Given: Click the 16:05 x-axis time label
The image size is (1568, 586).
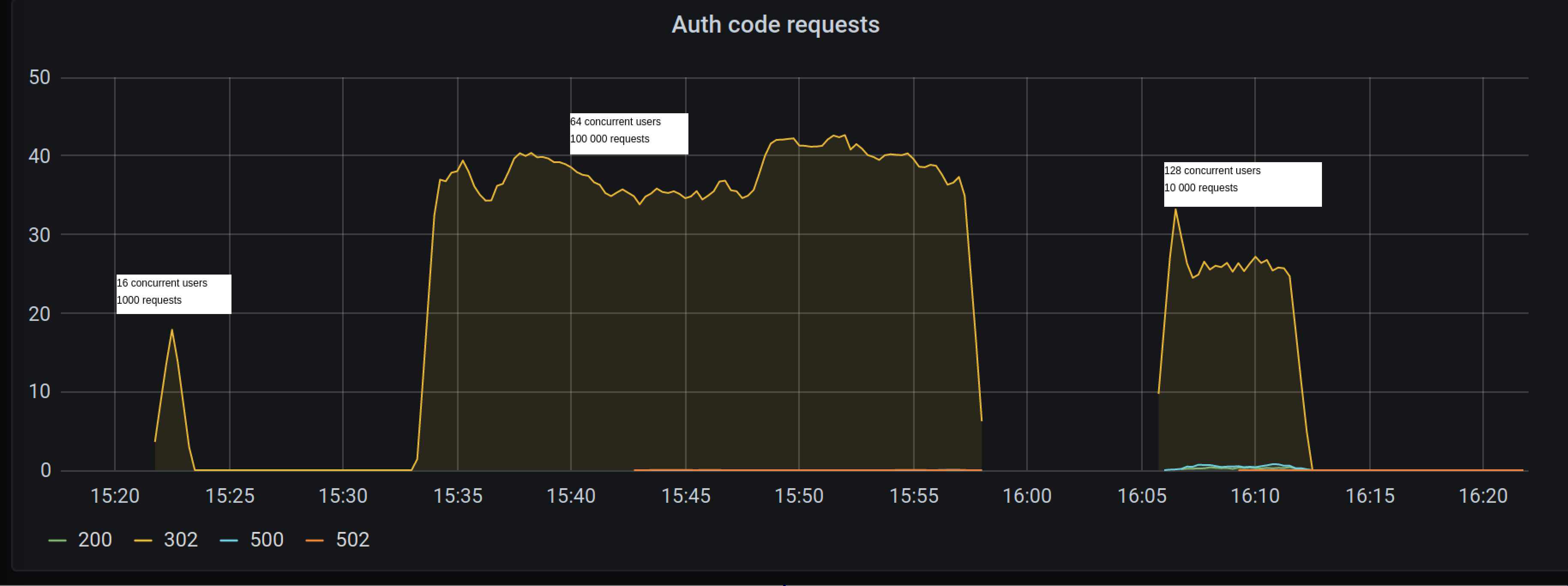Looking at the screenshot, I should 1142,496.
